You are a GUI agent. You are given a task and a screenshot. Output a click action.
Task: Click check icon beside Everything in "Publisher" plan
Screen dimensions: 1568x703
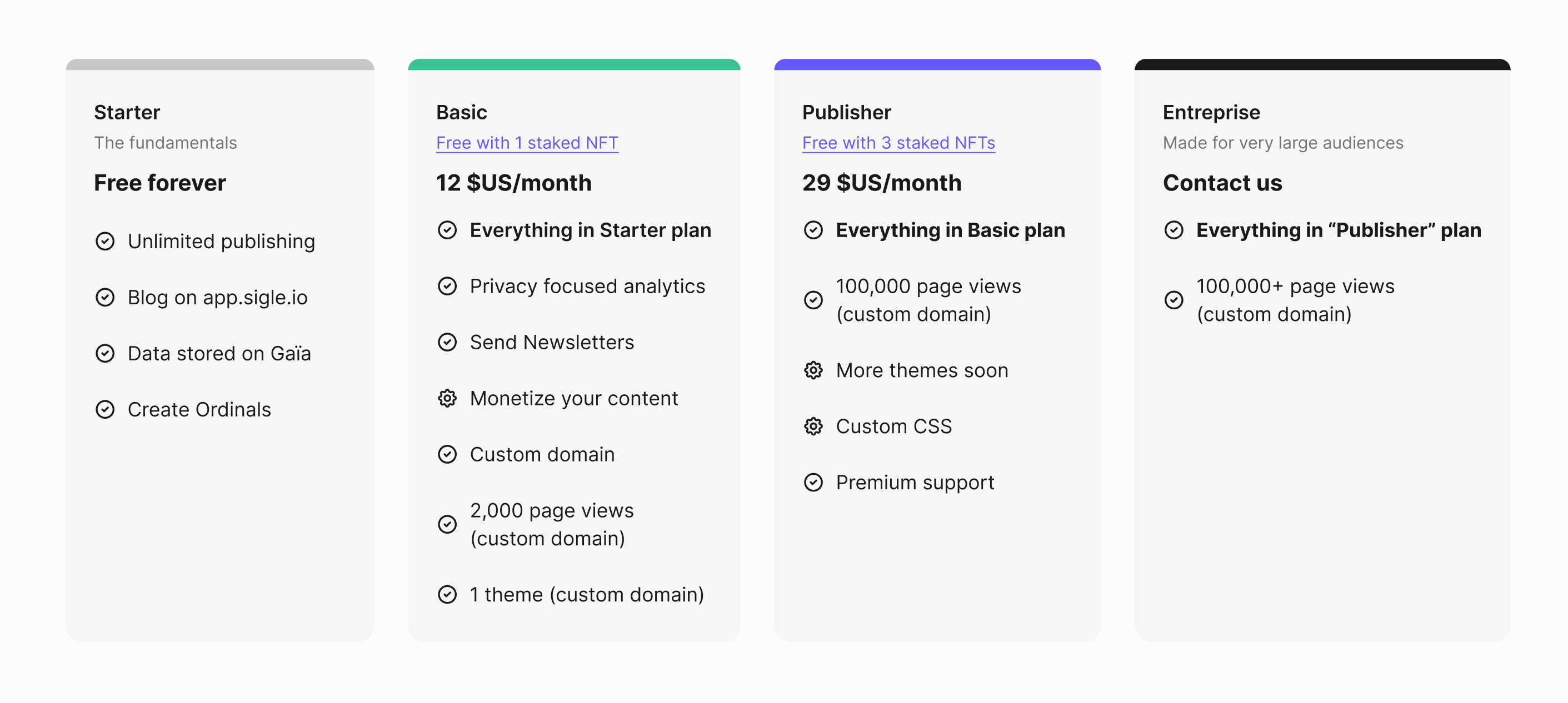click(x=1173, y=230)
